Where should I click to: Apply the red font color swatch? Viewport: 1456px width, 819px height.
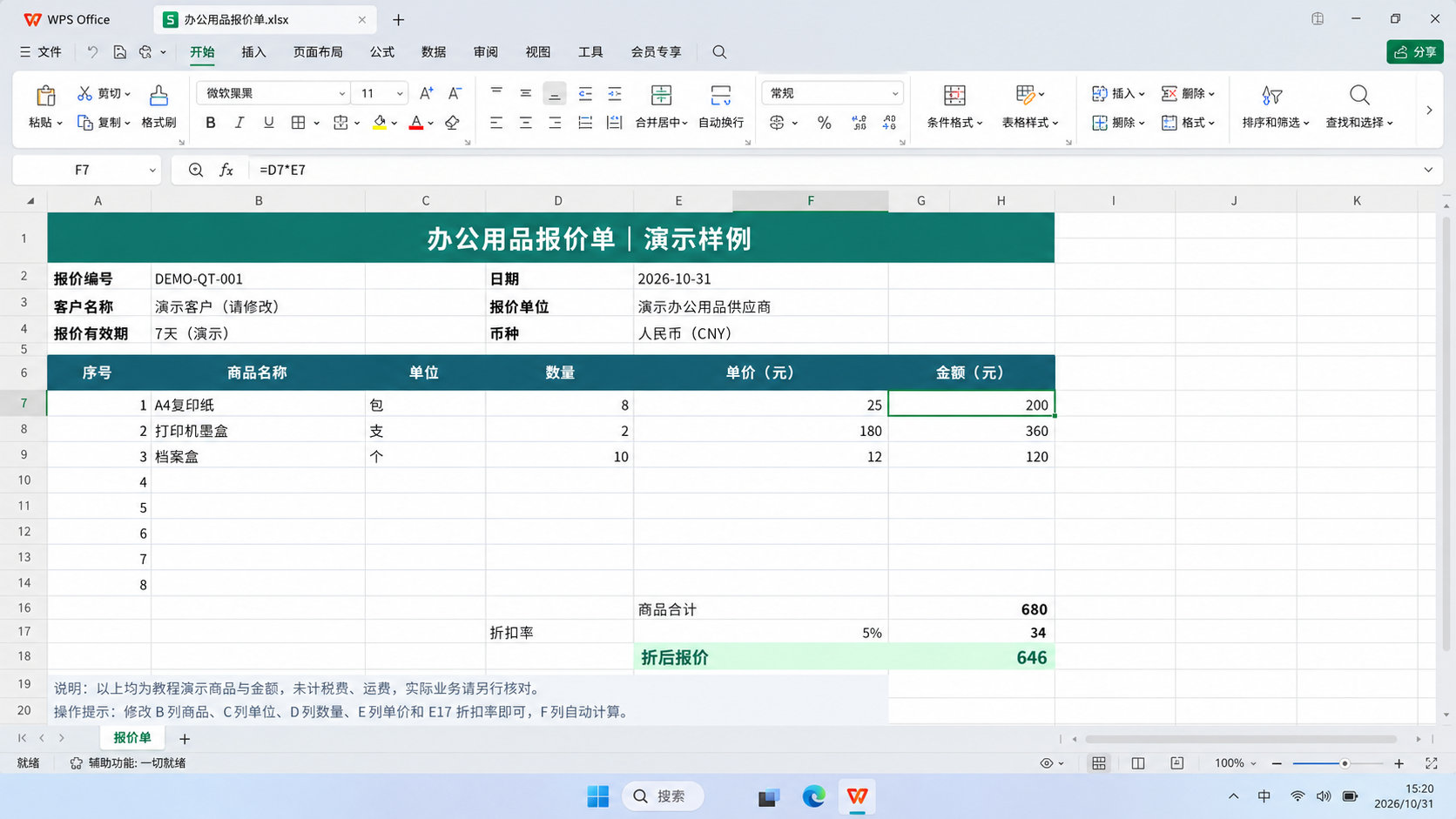click(416, 123)
